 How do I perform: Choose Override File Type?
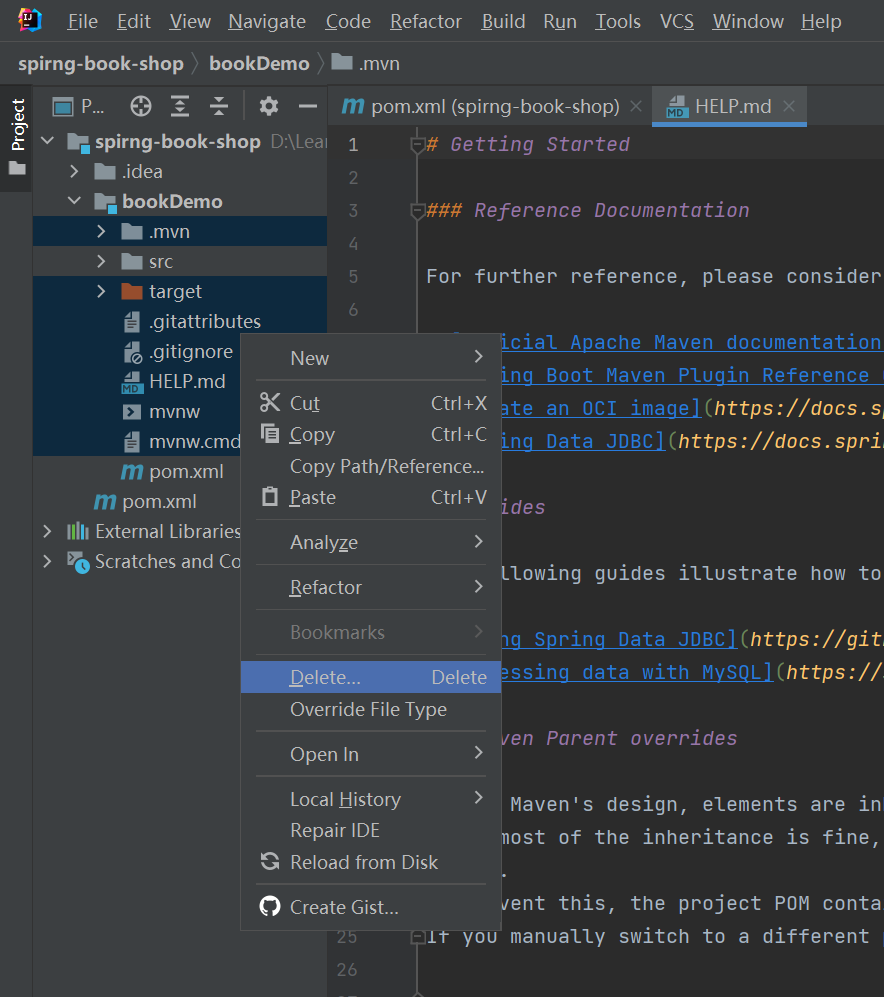(x=371, y=709)
